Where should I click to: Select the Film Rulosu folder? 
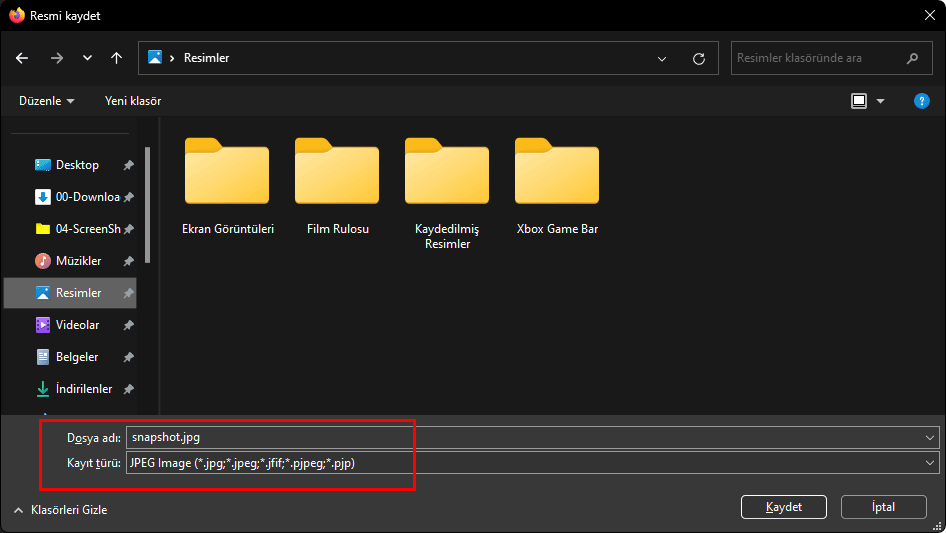[337, 186]
